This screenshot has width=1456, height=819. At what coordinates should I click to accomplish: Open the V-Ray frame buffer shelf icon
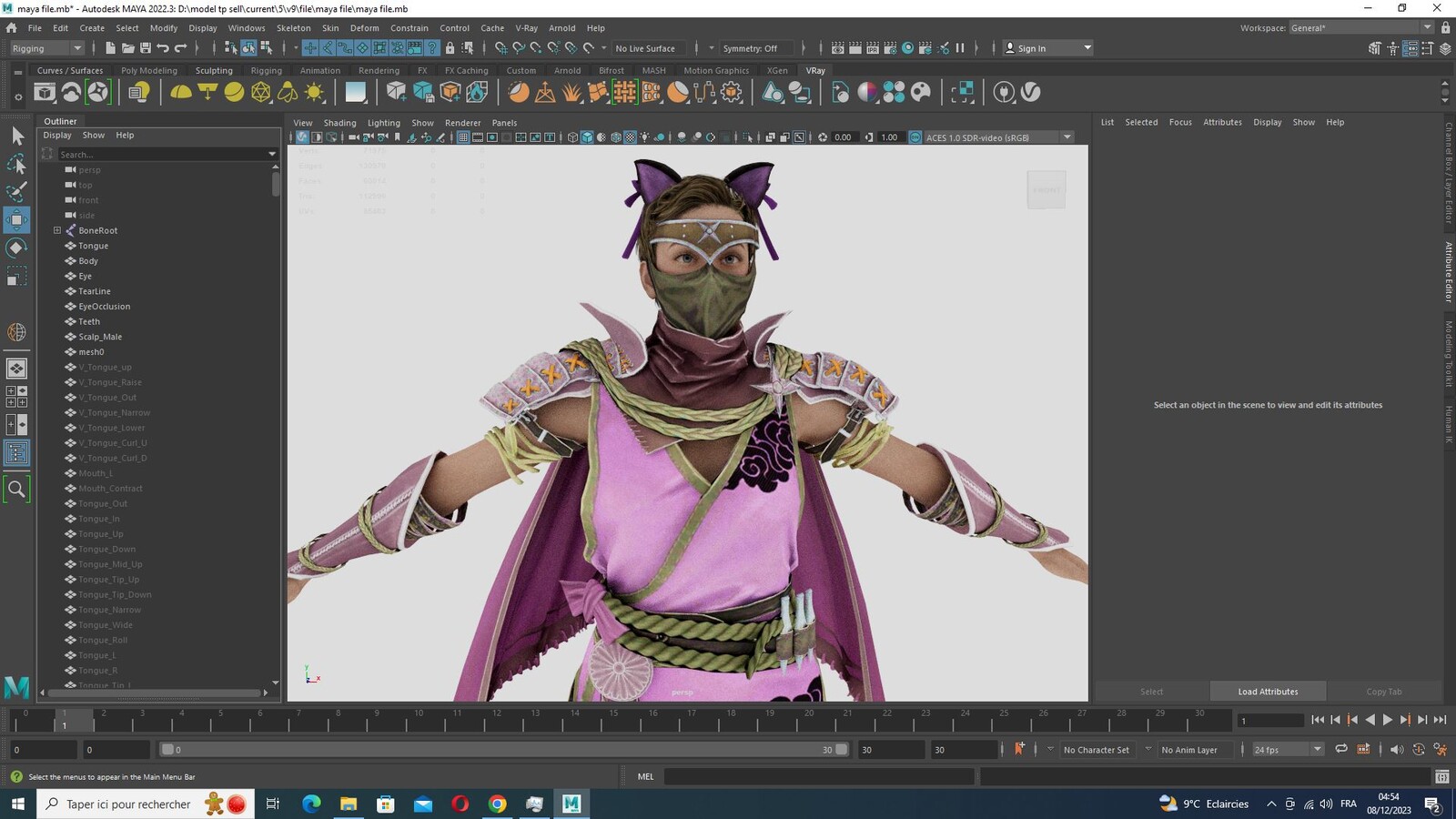coord(45,92)
